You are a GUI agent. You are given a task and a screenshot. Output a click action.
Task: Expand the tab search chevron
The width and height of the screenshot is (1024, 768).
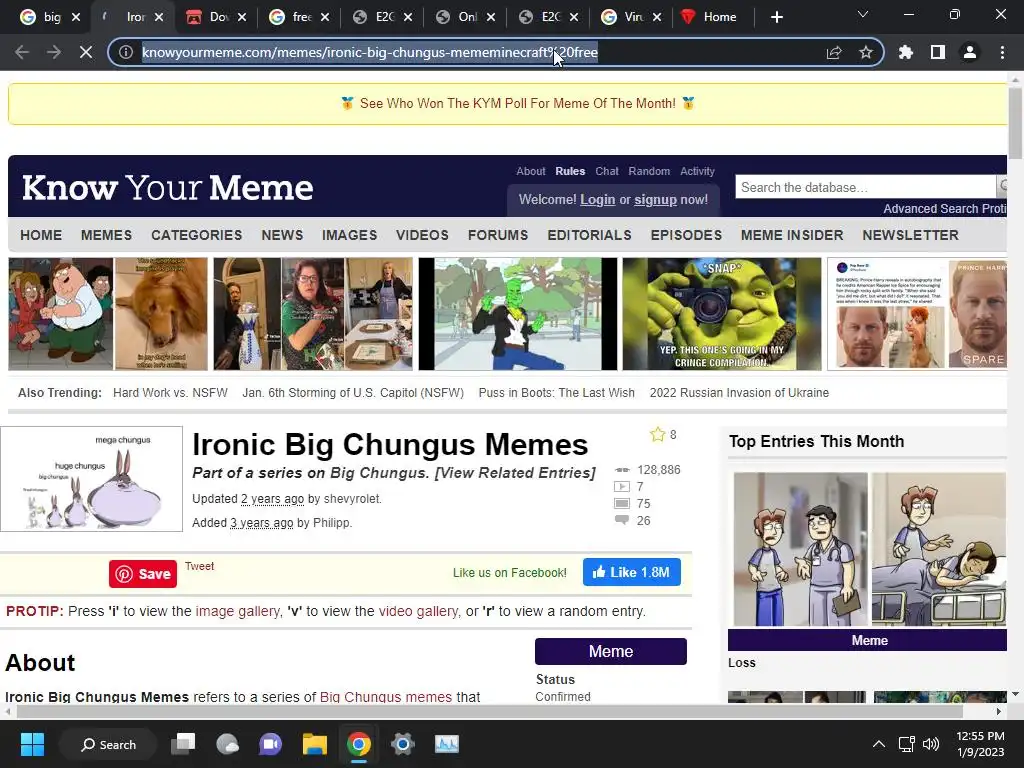(863, 14)
